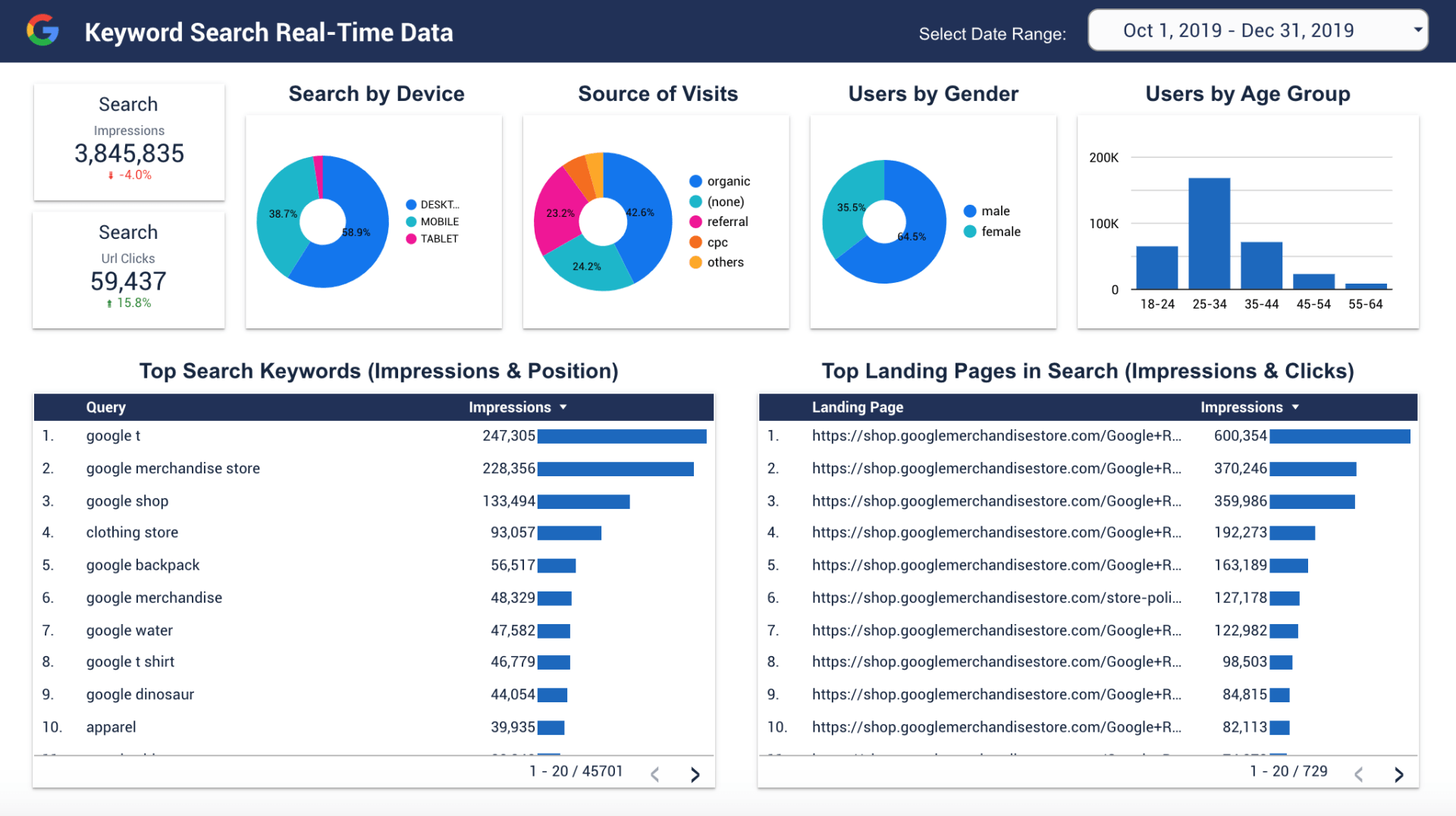Click the Search Impressions 3,845,835 scorecard

(x=129, y=142)
